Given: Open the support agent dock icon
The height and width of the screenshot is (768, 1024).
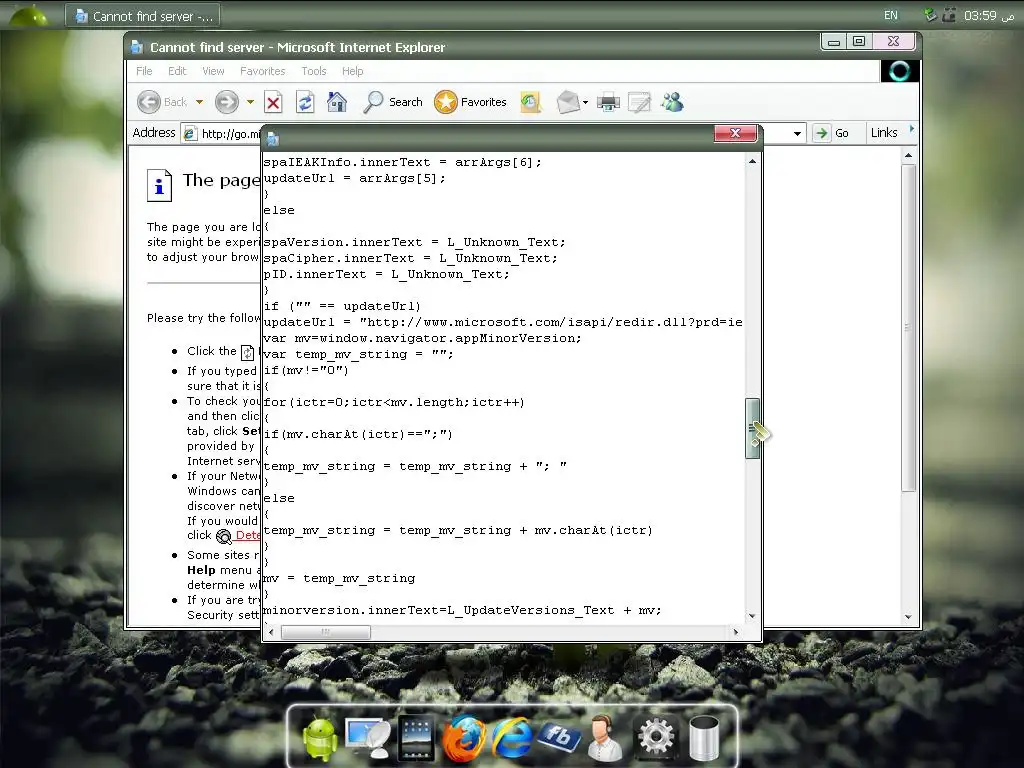Looking at the screenshot, I should [605, 738].
